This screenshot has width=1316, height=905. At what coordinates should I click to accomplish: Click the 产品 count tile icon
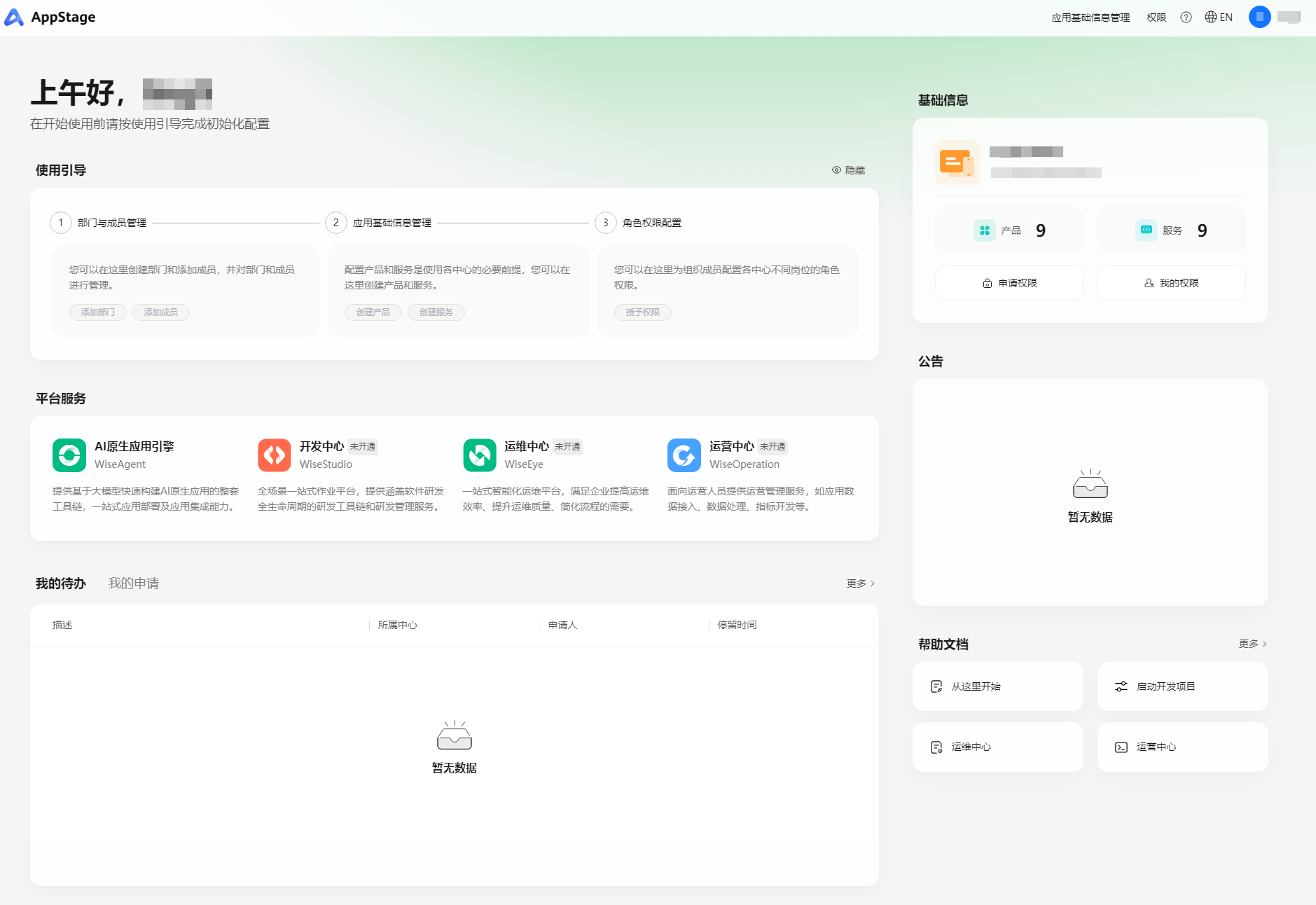[x=985, y=230]
